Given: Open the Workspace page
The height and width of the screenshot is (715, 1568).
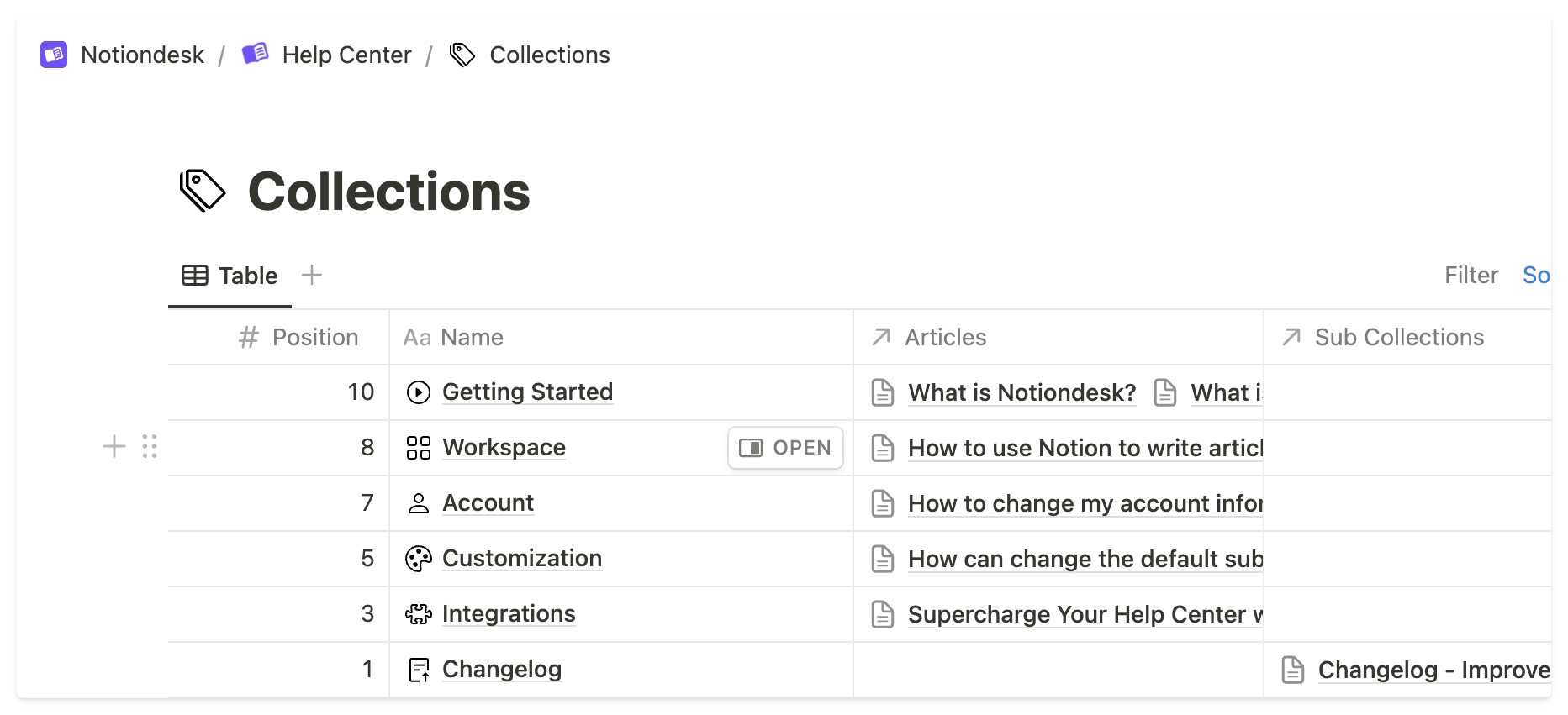Looking at the screenshot, I should (x=504, y=448).
